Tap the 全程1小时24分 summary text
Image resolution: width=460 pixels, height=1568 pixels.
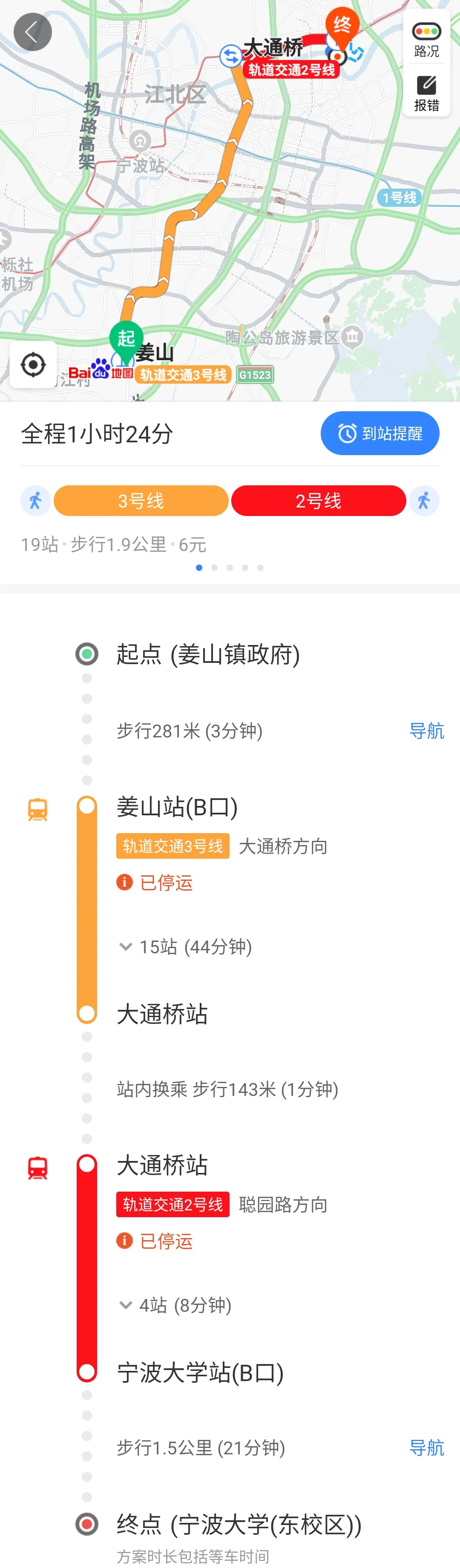pos(97,433)
